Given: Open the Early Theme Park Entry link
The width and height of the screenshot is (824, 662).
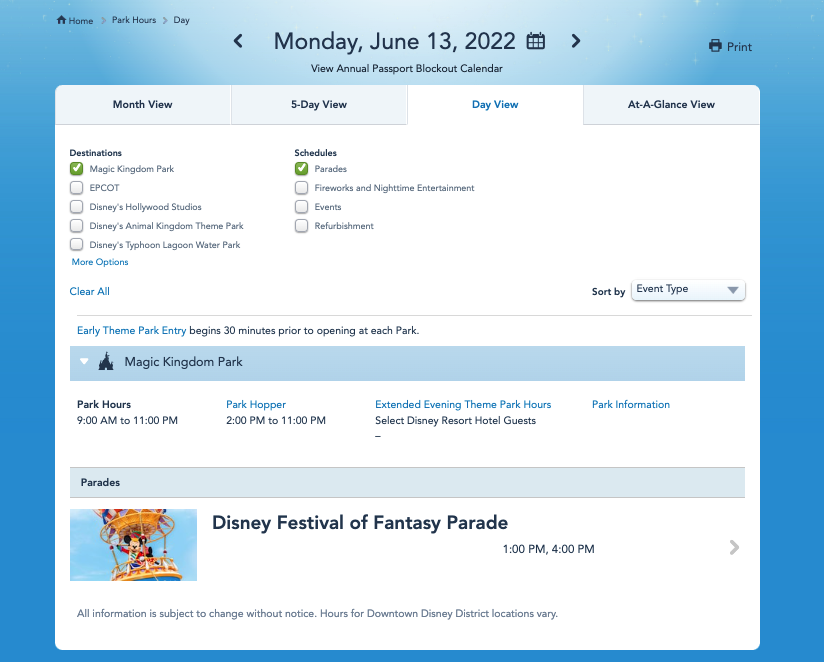Looking at the screenshot, I should coord(131,330).
